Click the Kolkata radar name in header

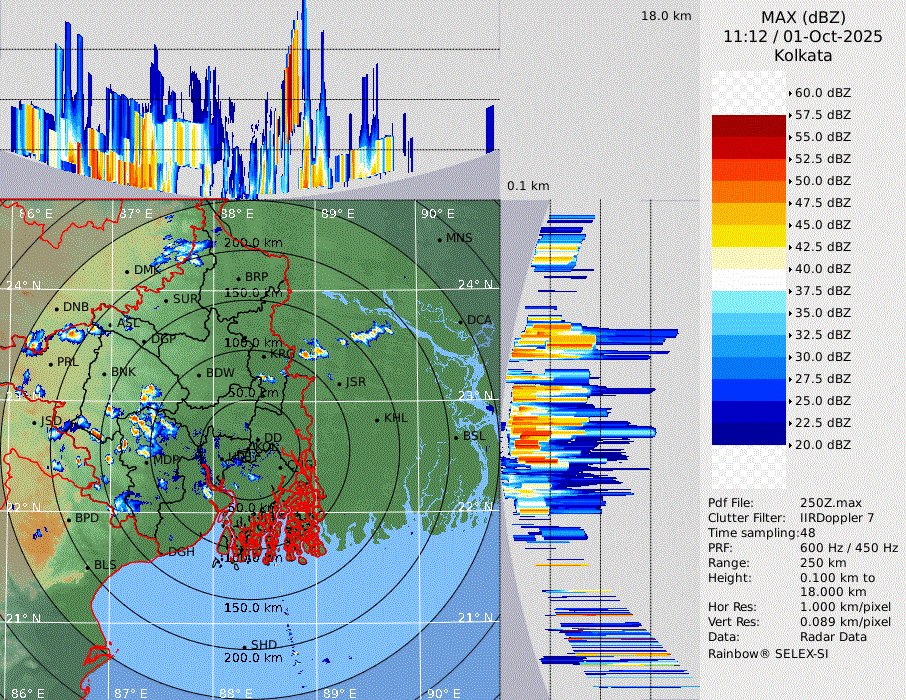tap(803, 55)
